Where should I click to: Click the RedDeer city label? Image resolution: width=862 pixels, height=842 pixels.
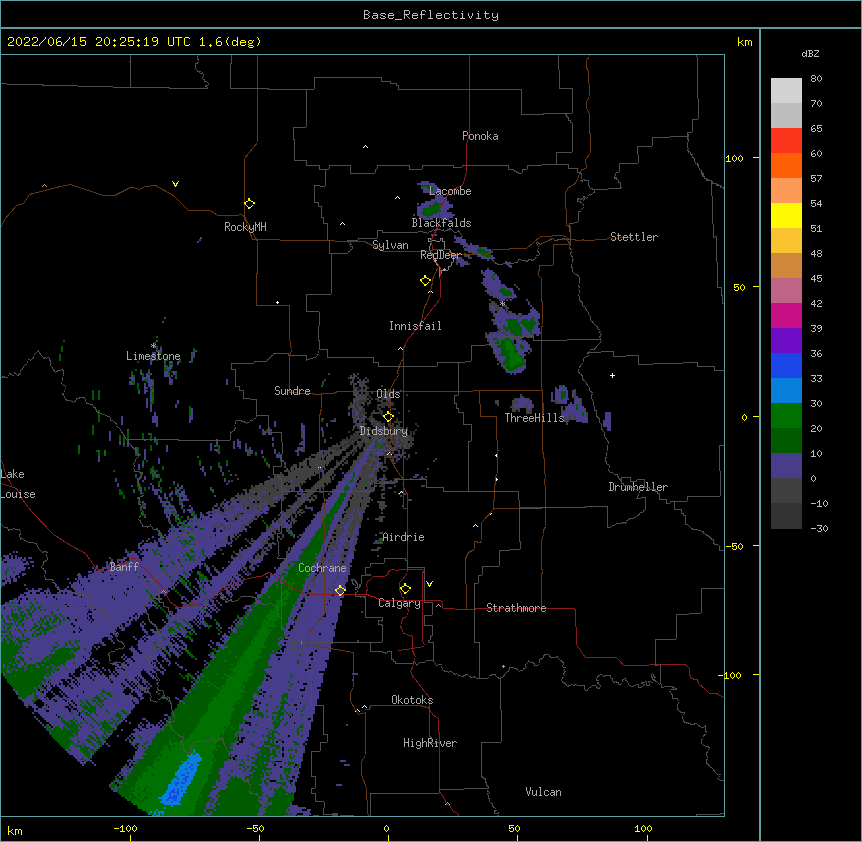[440, 255]
